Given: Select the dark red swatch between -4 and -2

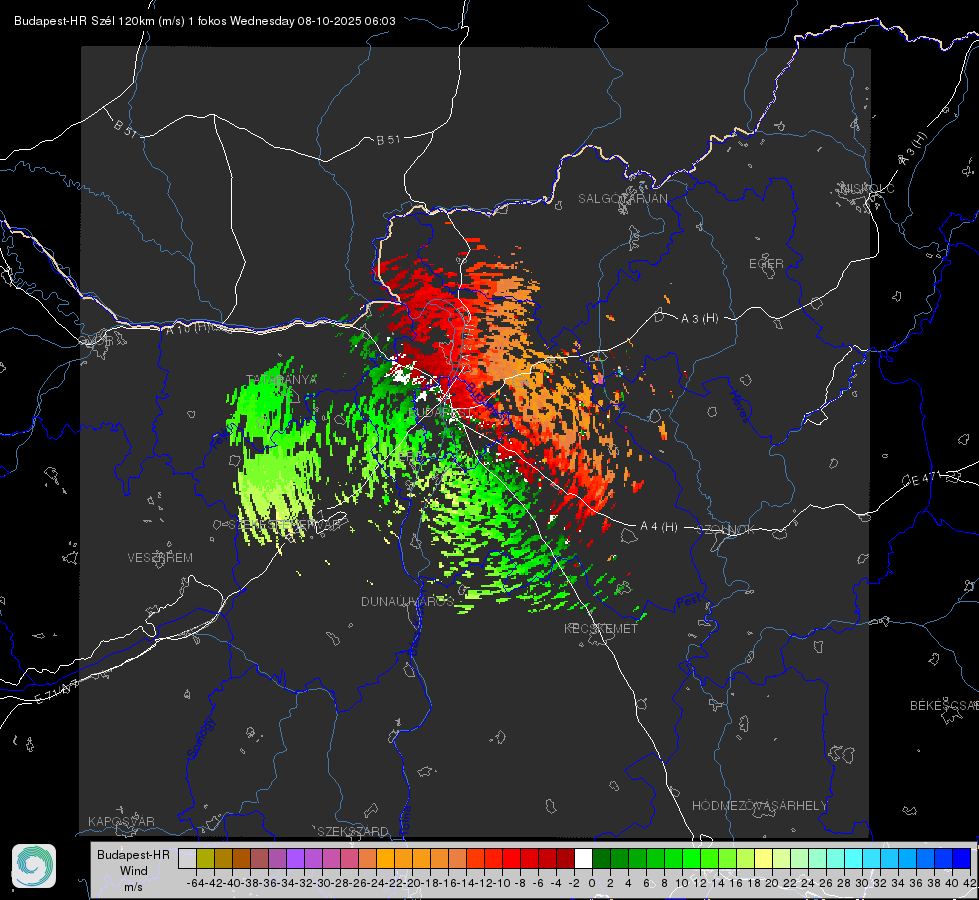Looking at the screenshot, I should click(565, 858).
